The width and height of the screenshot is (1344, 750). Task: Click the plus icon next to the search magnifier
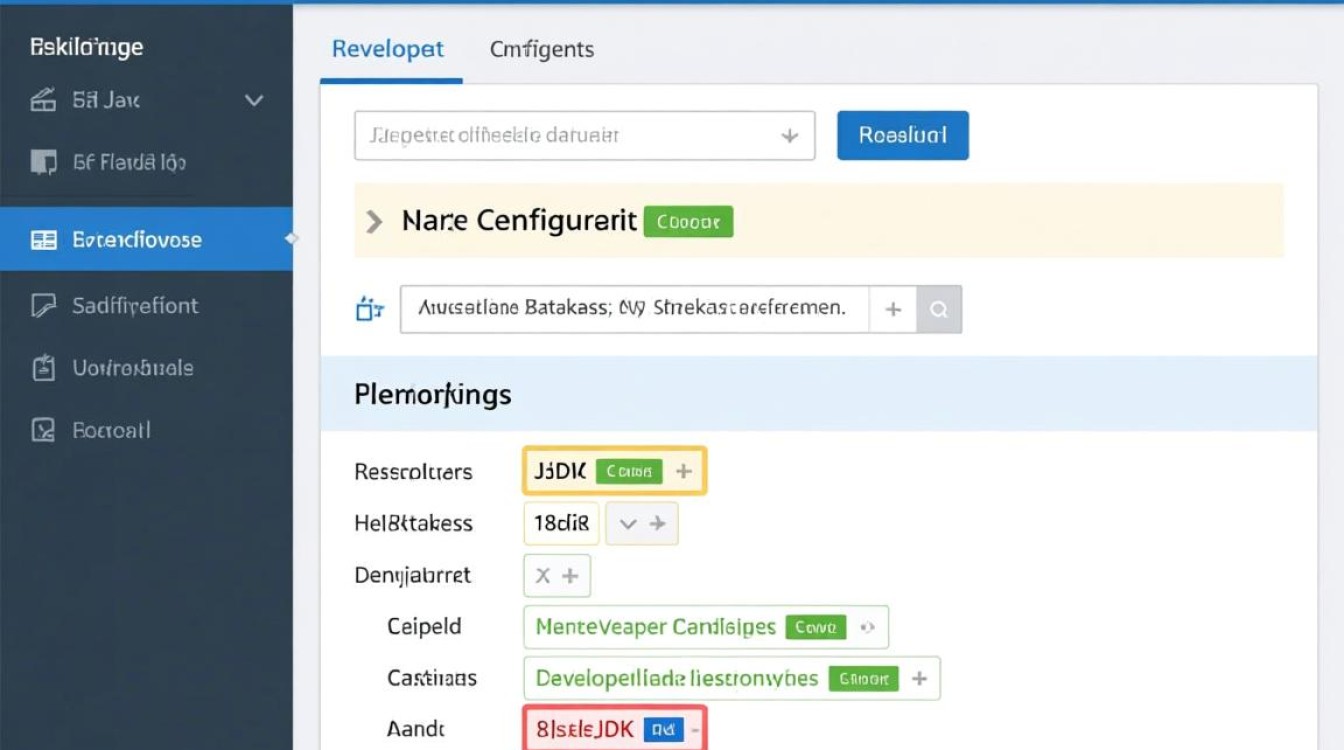[893, 310]
